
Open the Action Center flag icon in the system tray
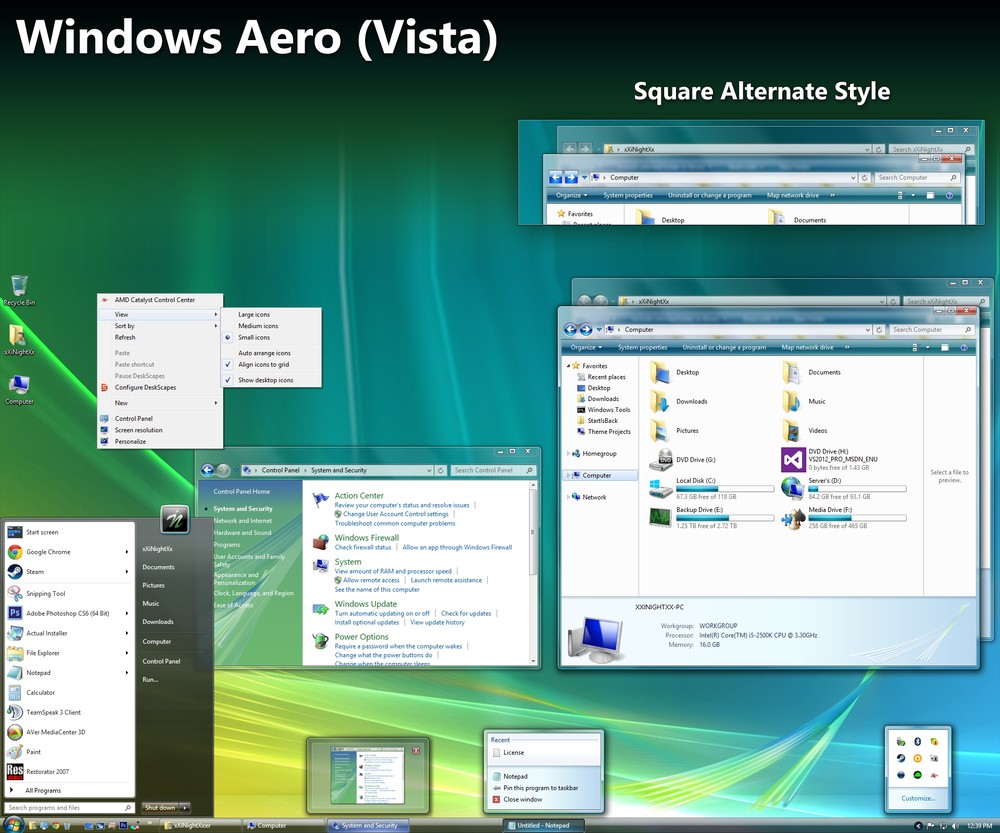pyautogui.click(x=931, y=825)
